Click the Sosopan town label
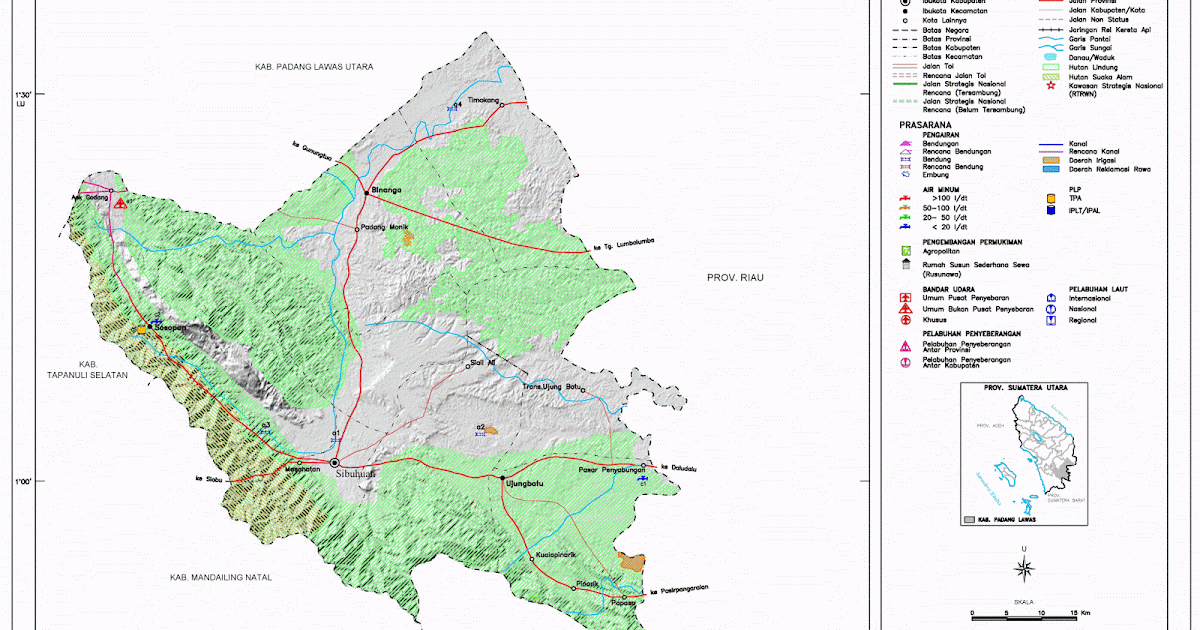This screenshot has width=1200, height=630. tap(168, 326)
